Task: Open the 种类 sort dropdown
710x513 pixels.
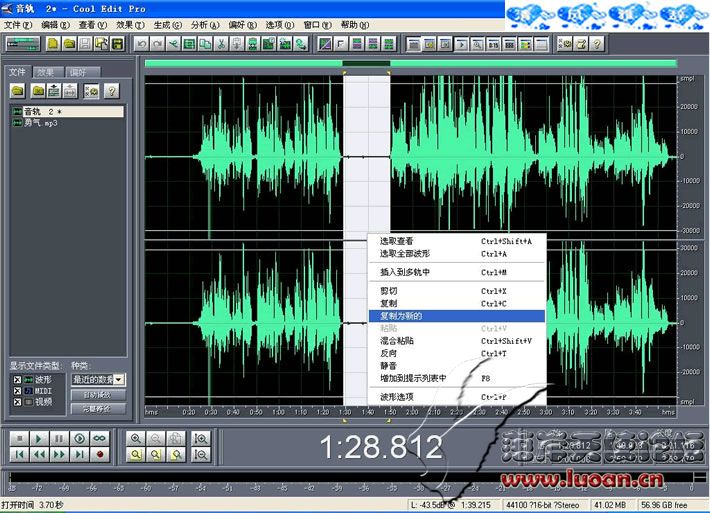Action: click(x=119, y=379)
